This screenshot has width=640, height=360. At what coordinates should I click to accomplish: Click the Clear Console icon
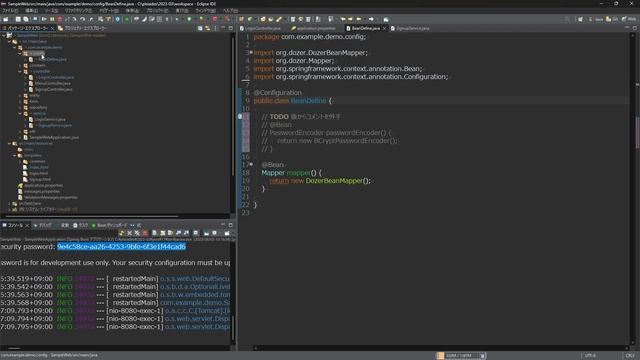[154, 233]
